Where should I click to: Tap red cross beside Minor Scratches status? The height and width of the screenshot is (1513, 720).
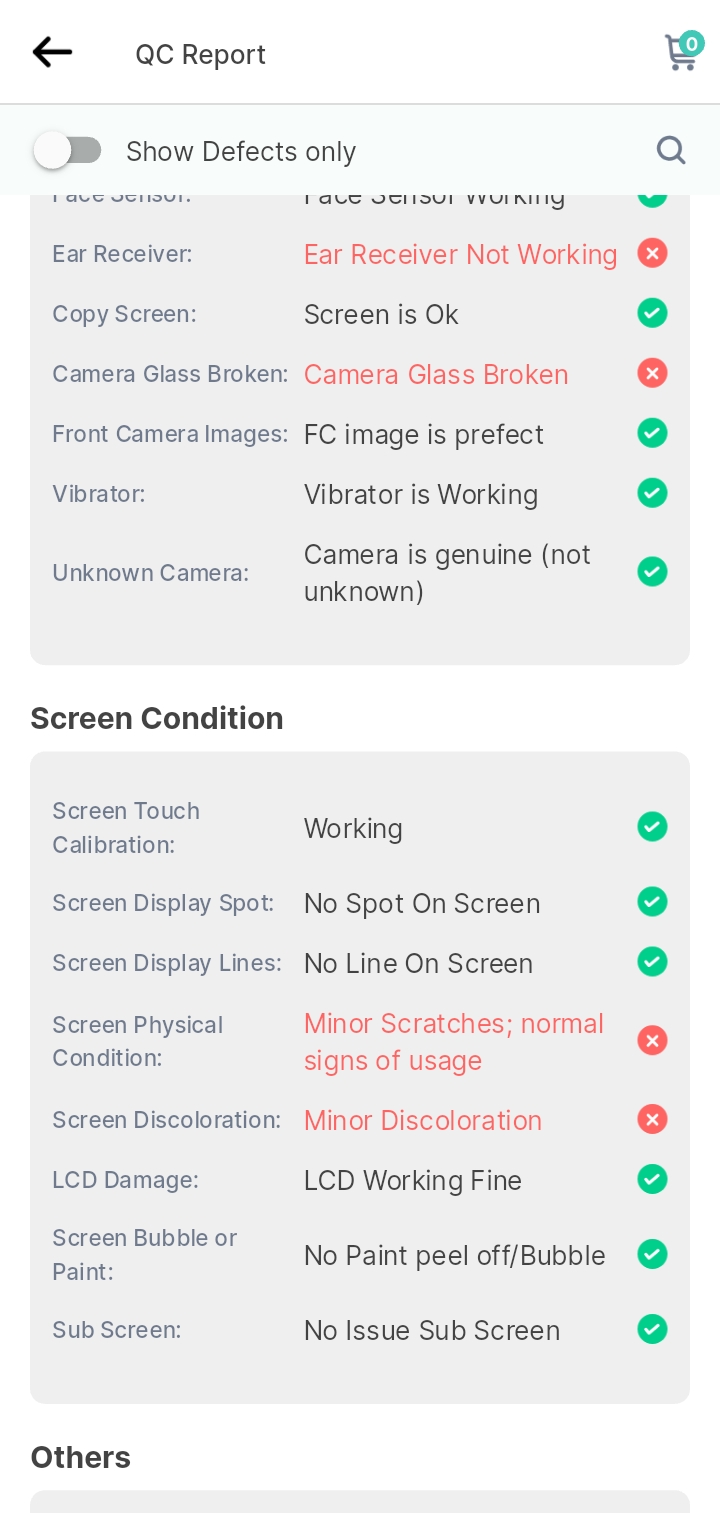click(652, 1042)
